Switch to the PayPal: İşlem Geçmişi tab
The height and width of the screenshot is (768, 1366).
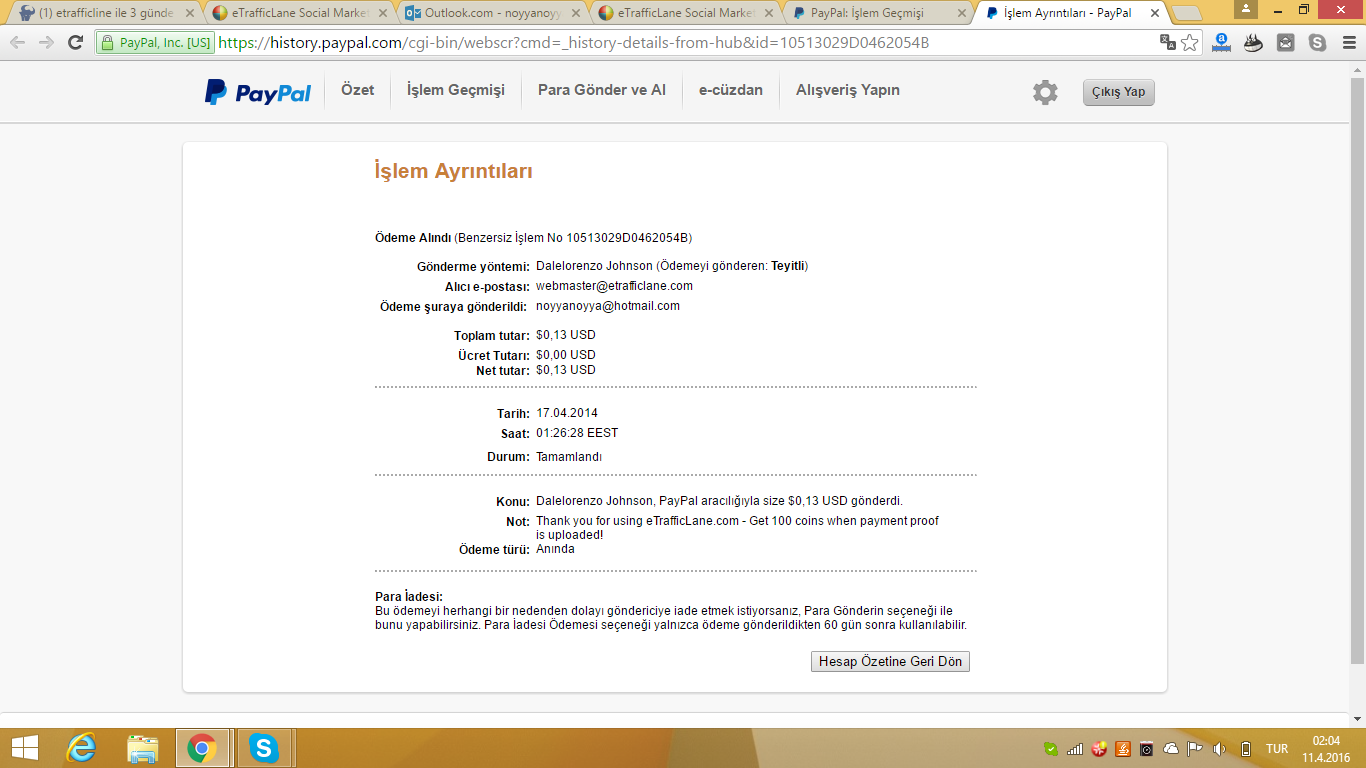pyautogui.click(x=880, y=13)
